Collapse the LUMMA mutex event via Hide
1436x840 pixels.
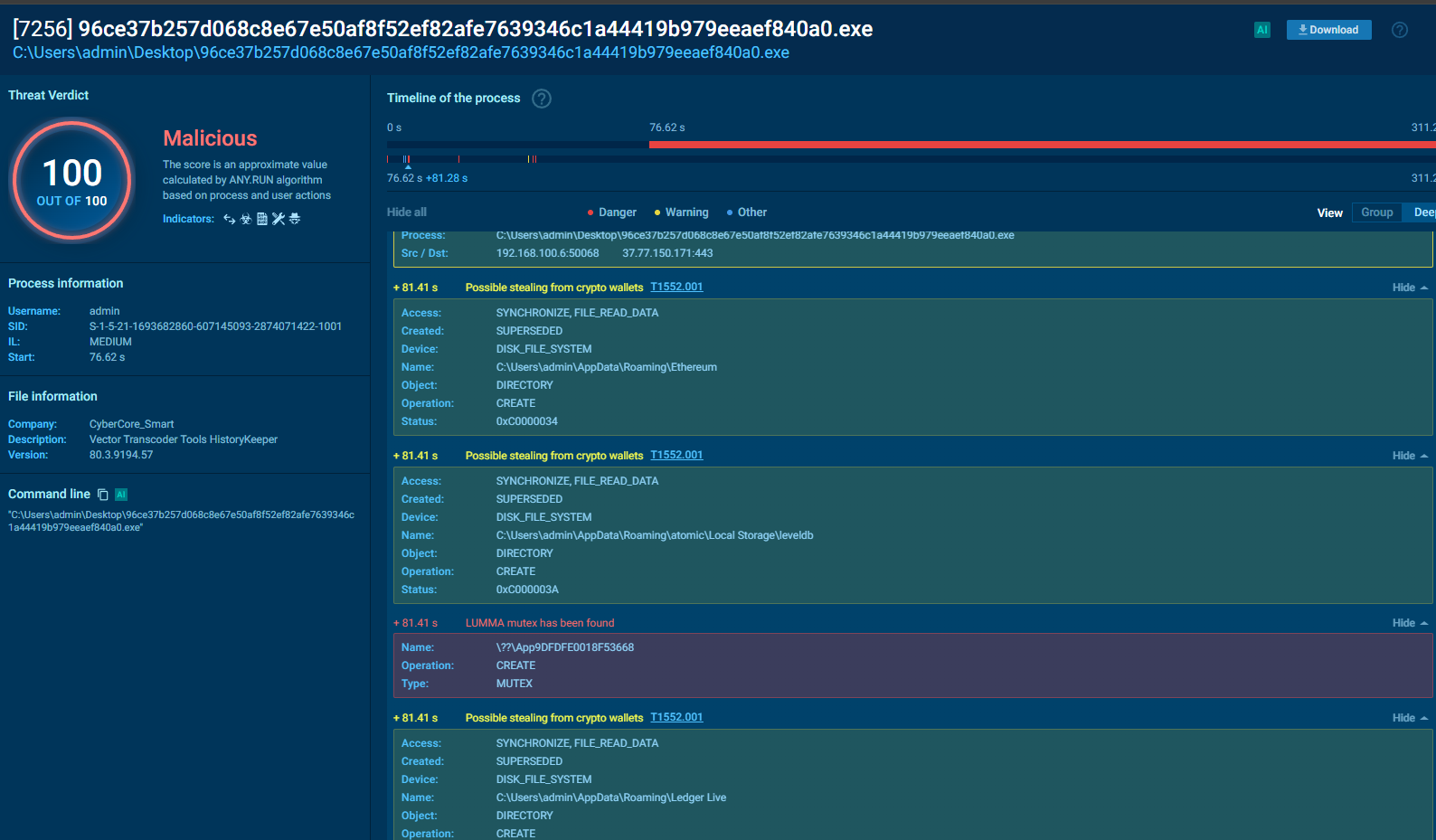pyautogui.click(x=1409, y=623)
